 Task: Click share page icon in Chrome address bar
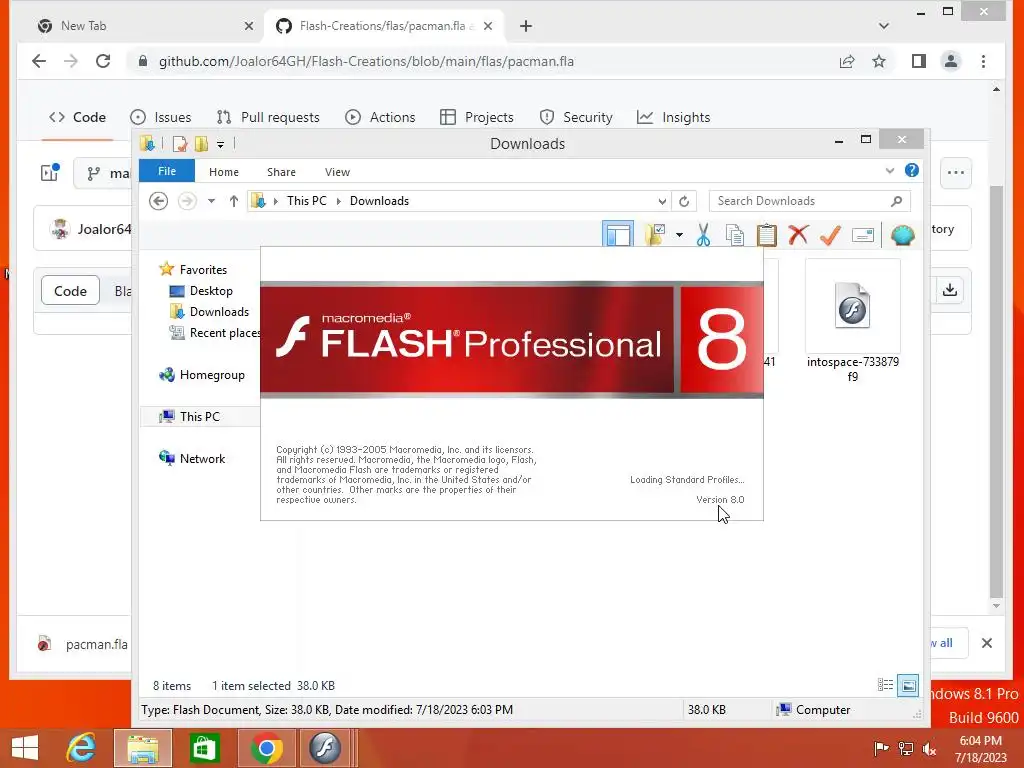click(847, 61)
